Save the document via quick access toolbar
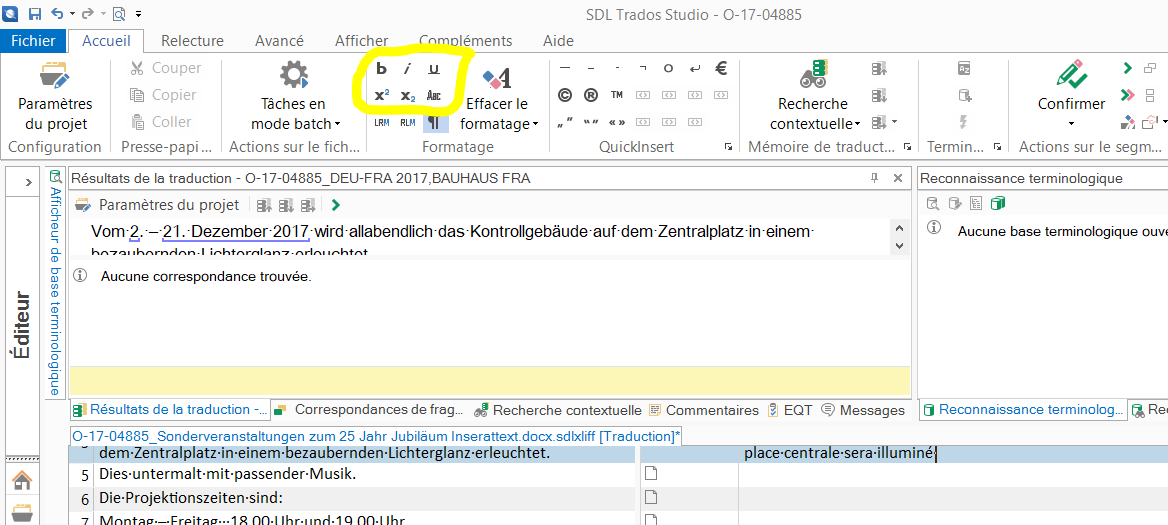Image resolution: width=1168 pixels, height=525 pixels. pos(34,13)
